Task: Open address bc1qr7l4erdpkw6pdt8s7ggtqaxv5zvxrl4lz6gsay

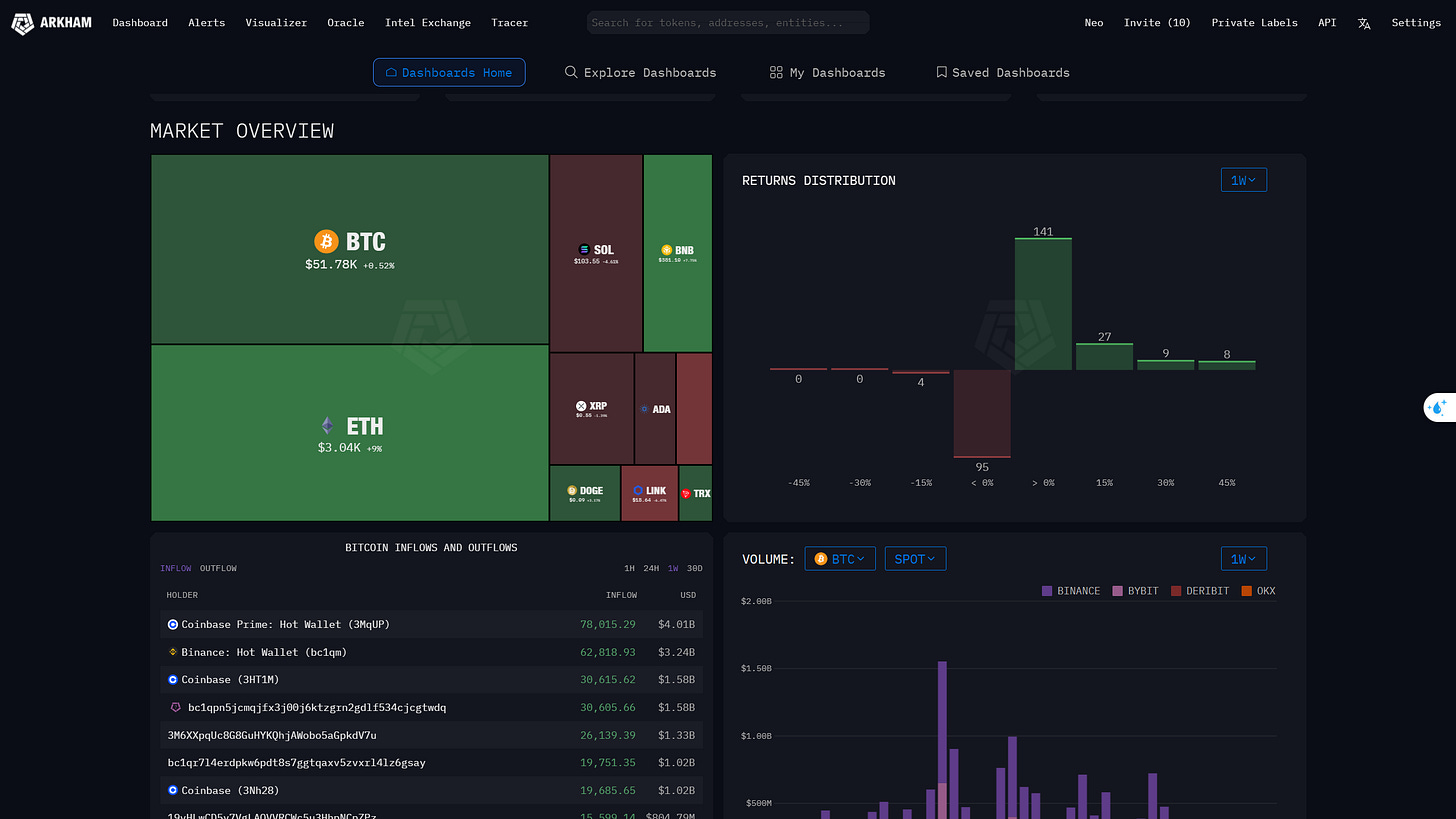Action: tap(296, 762)
